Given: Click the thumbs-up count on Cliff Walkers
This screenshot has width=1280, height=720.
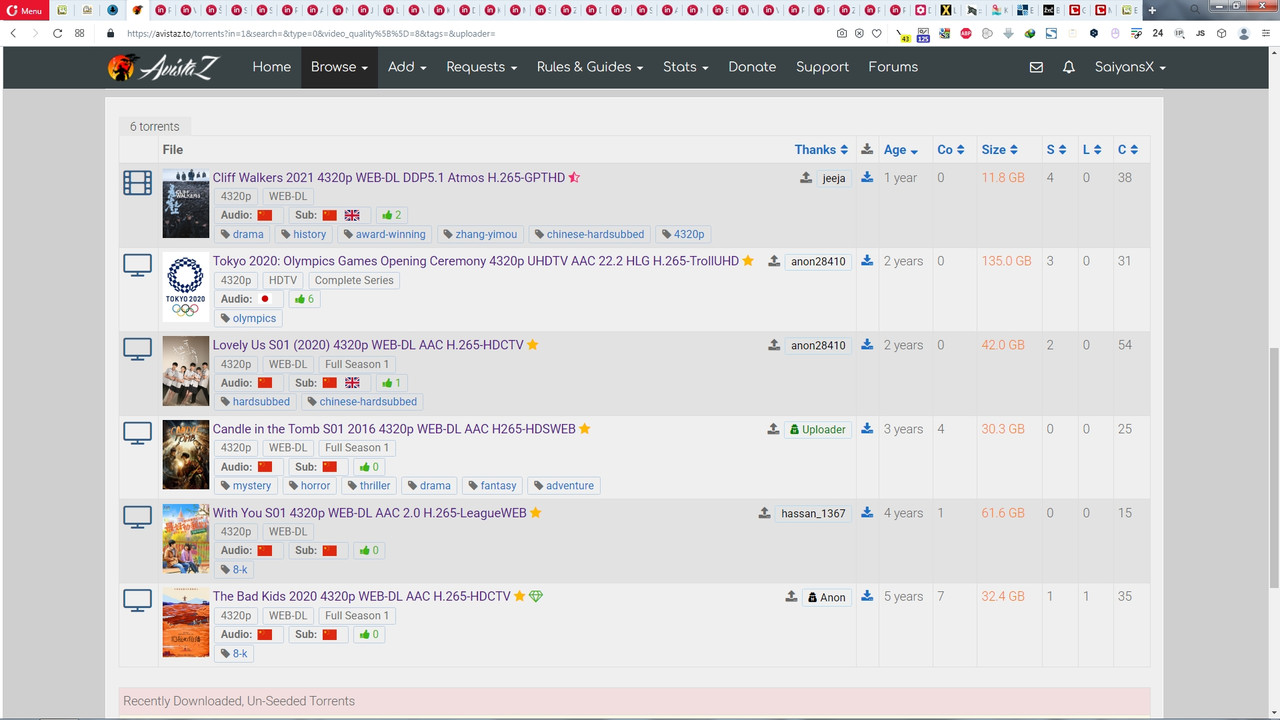Looking at the screenshot, I should (x=392, y=215).
